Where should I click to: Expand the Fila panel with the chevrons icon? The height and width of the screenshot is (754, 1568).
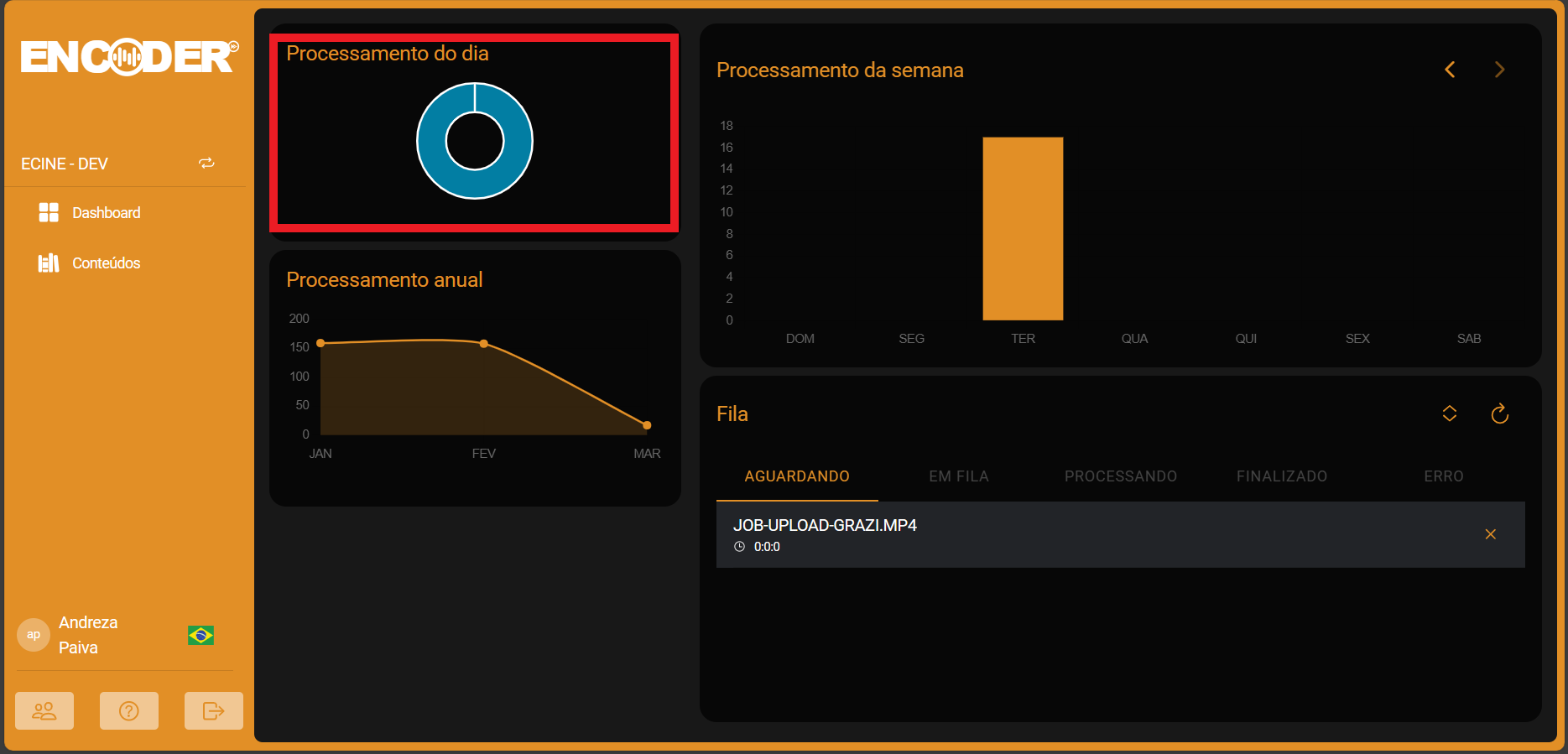(x=1450, y=413)
